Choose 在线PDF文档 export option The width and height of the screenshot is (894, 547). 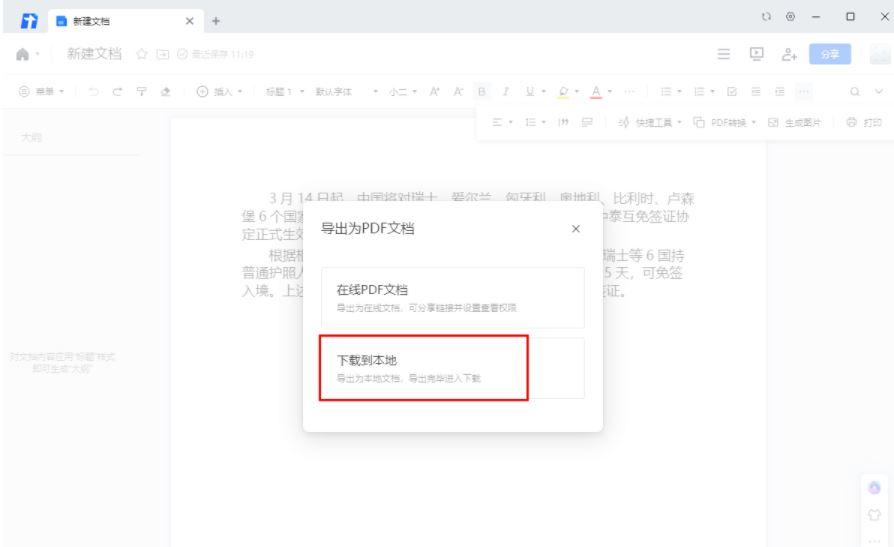[452, 297]
